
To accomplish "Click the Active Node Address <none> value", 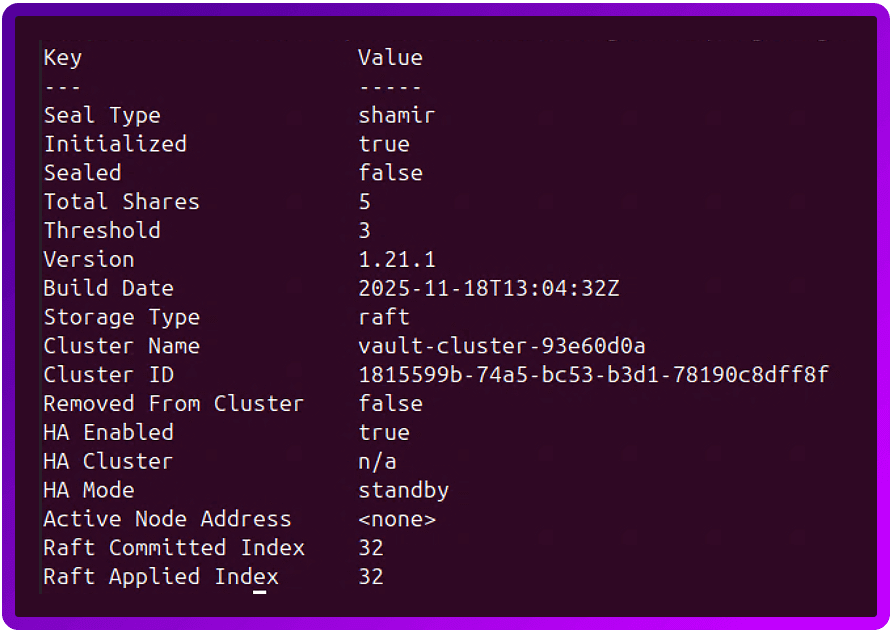I will tap(397, 520).
